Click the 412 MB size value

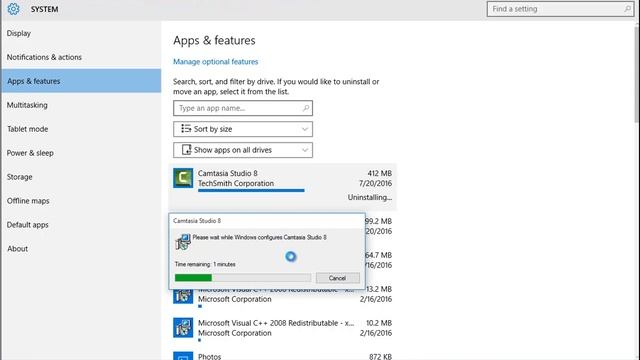(x=380, y=173)
